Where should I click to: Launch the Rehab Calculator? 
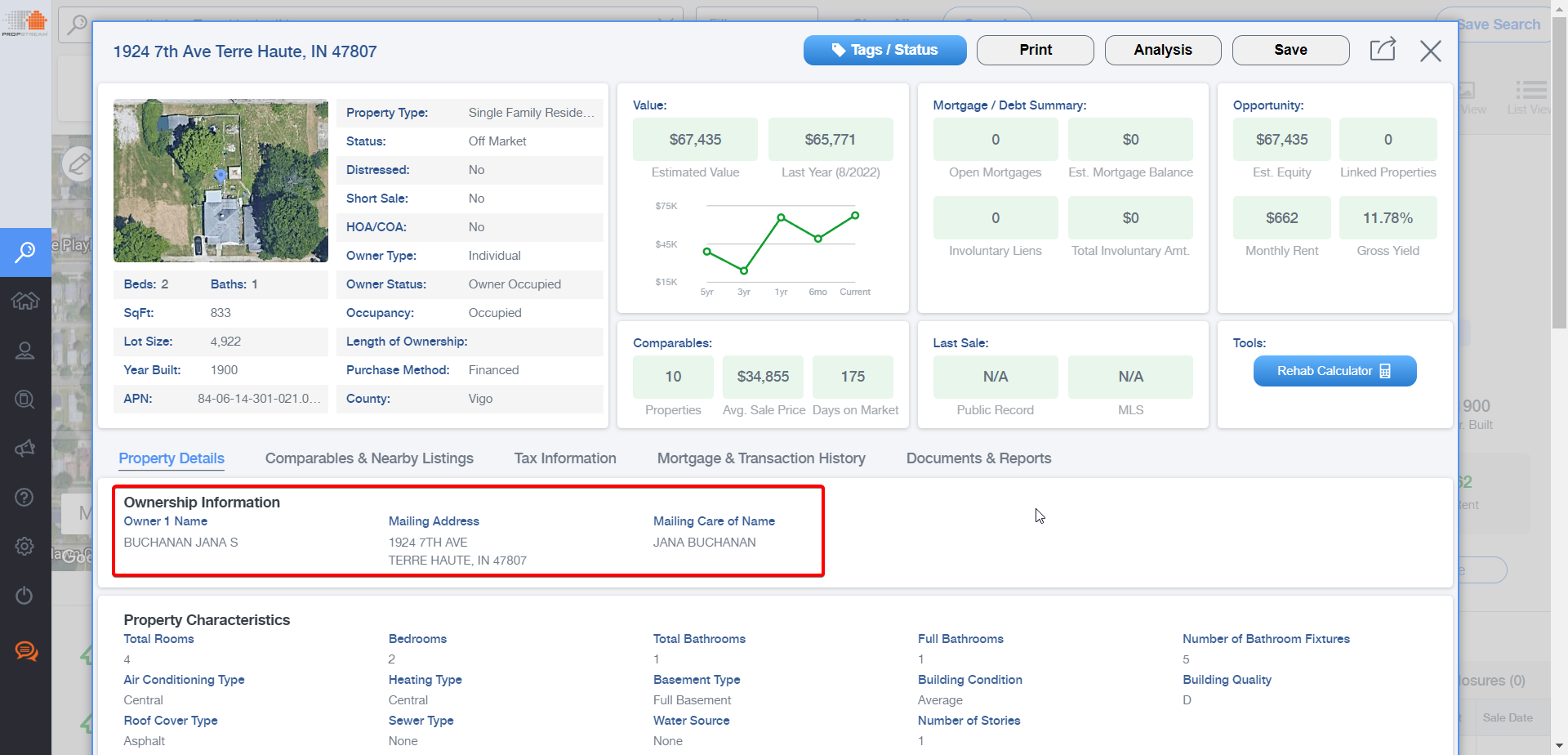pos(1334,371)
